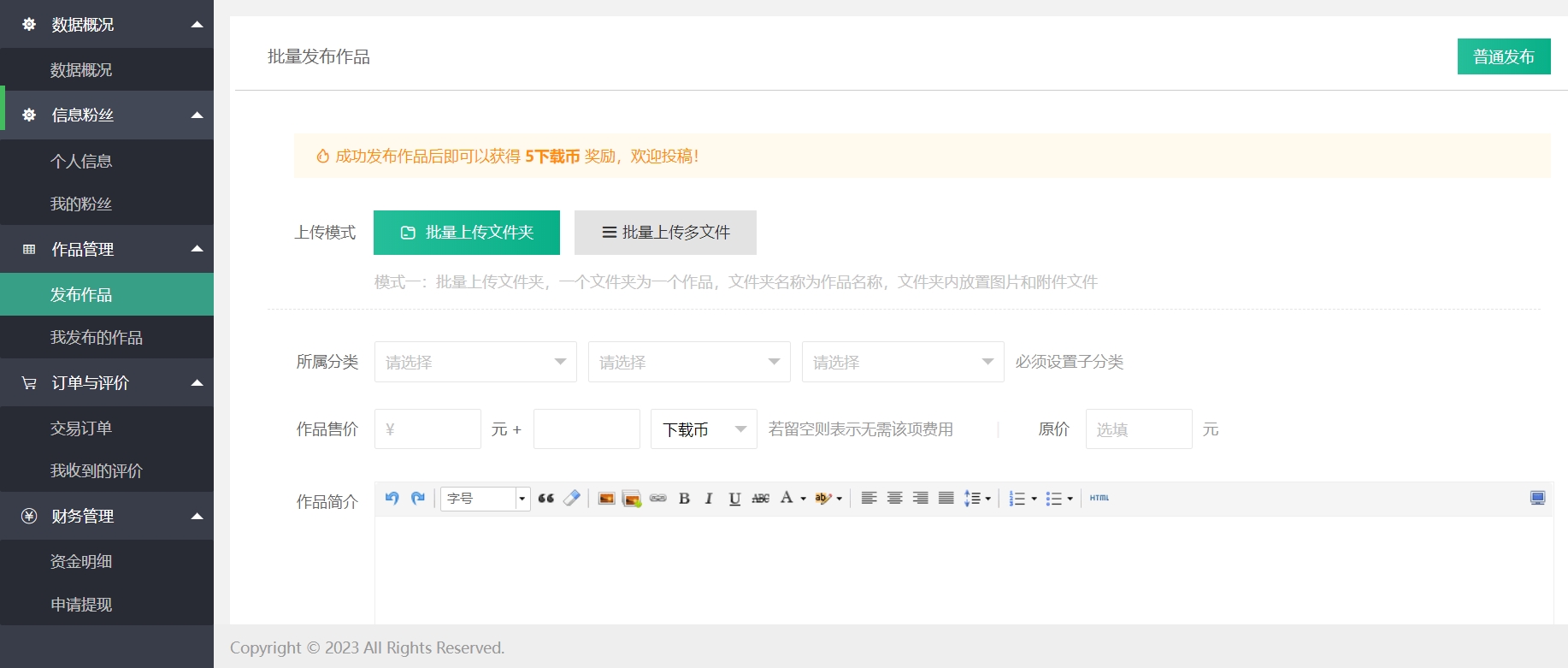This screenshot has width=1568, height=668.
Task: Apply text highlight background color
Action: [x=822, y=498]
